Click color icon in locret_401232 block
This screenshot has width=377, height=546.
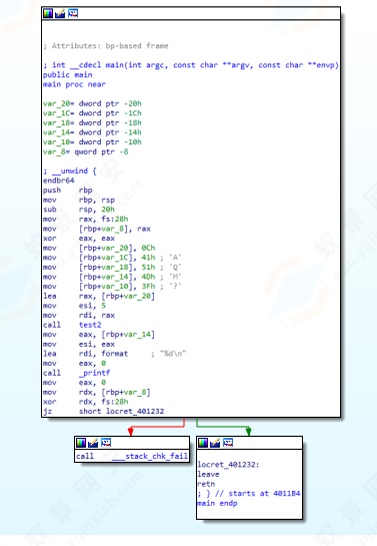coord(203,443)
